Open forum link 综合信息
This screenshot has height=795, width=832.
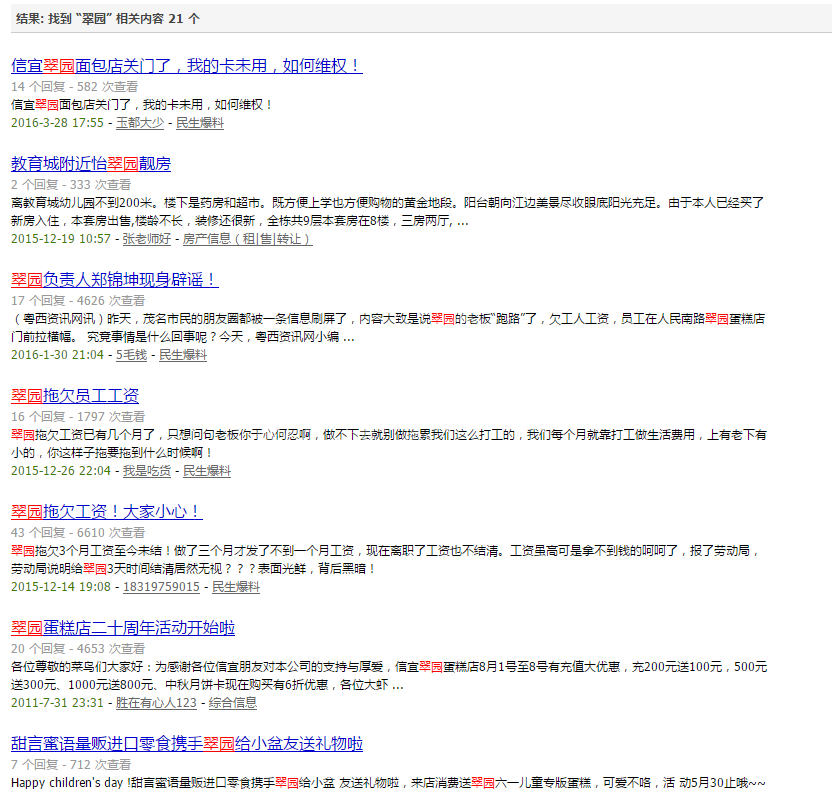(233, 703)
